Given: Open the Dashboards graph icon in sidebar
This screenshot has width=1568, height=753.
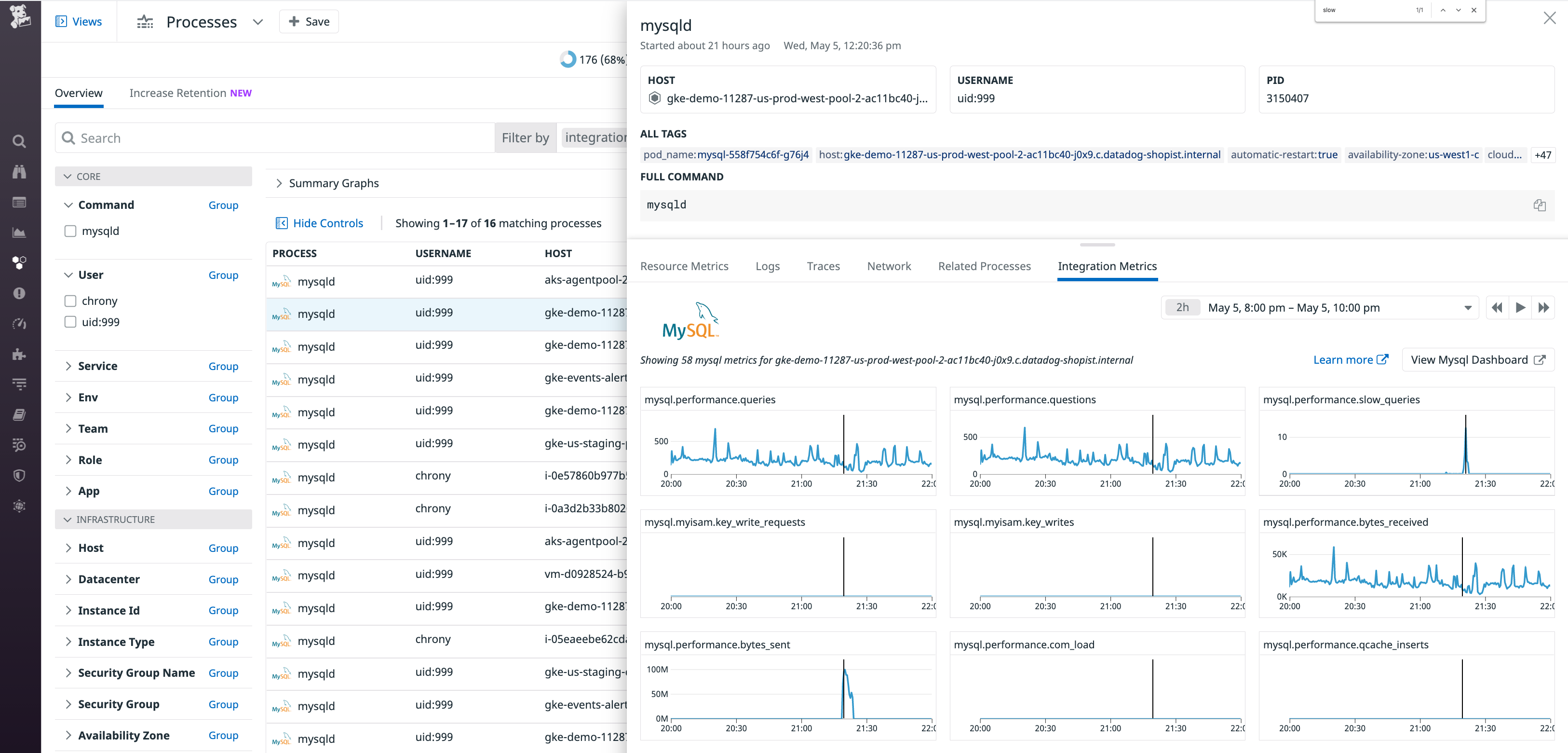Looking at the screenshot, I should pyautogui.click(x=19, y=232).
